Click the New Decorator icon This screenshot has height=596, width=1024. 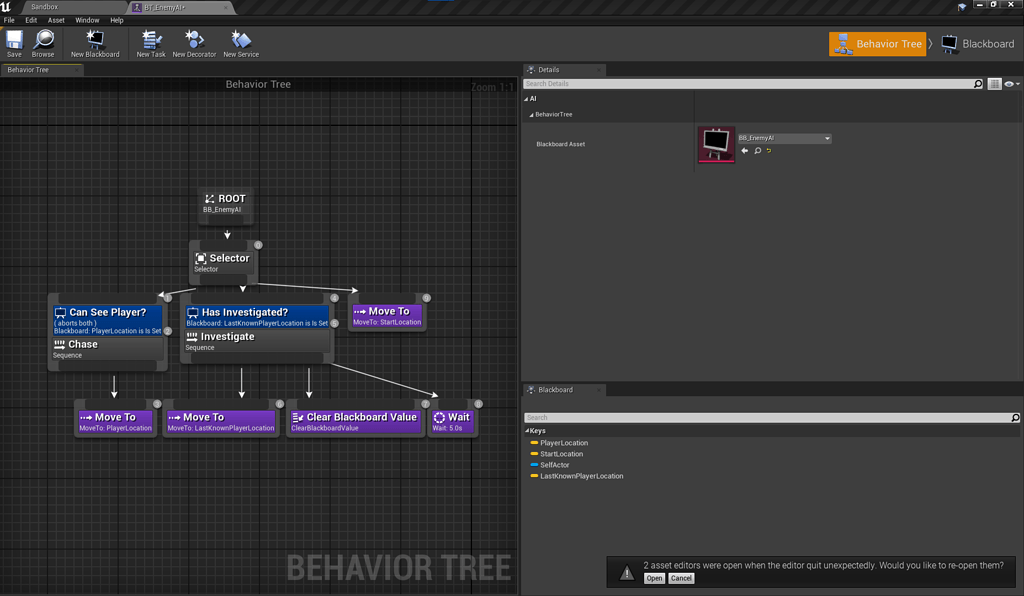[193, 42]
